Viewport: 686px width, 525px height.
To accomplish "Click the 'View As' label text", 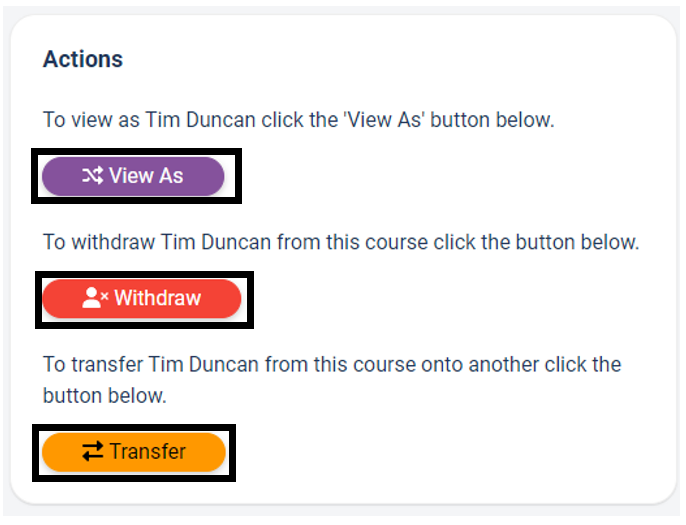I will pos(146,176).
